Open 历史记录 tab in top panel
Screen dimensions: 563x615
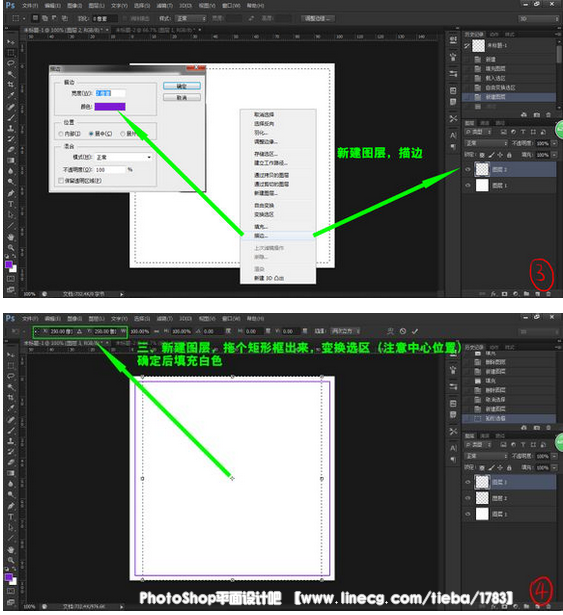tap(474, 35)
